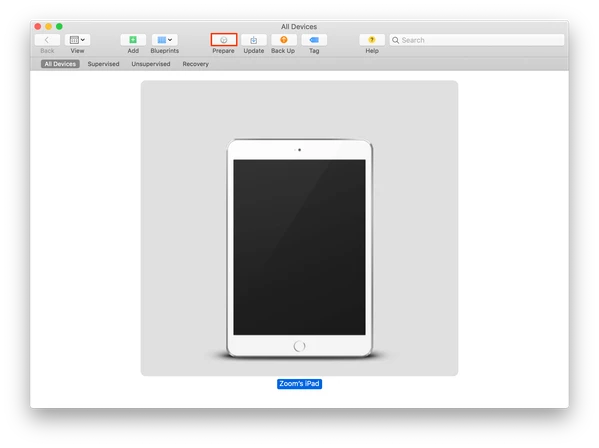
Task: Open the View mode dropdown
Action: tap(77, 40)
